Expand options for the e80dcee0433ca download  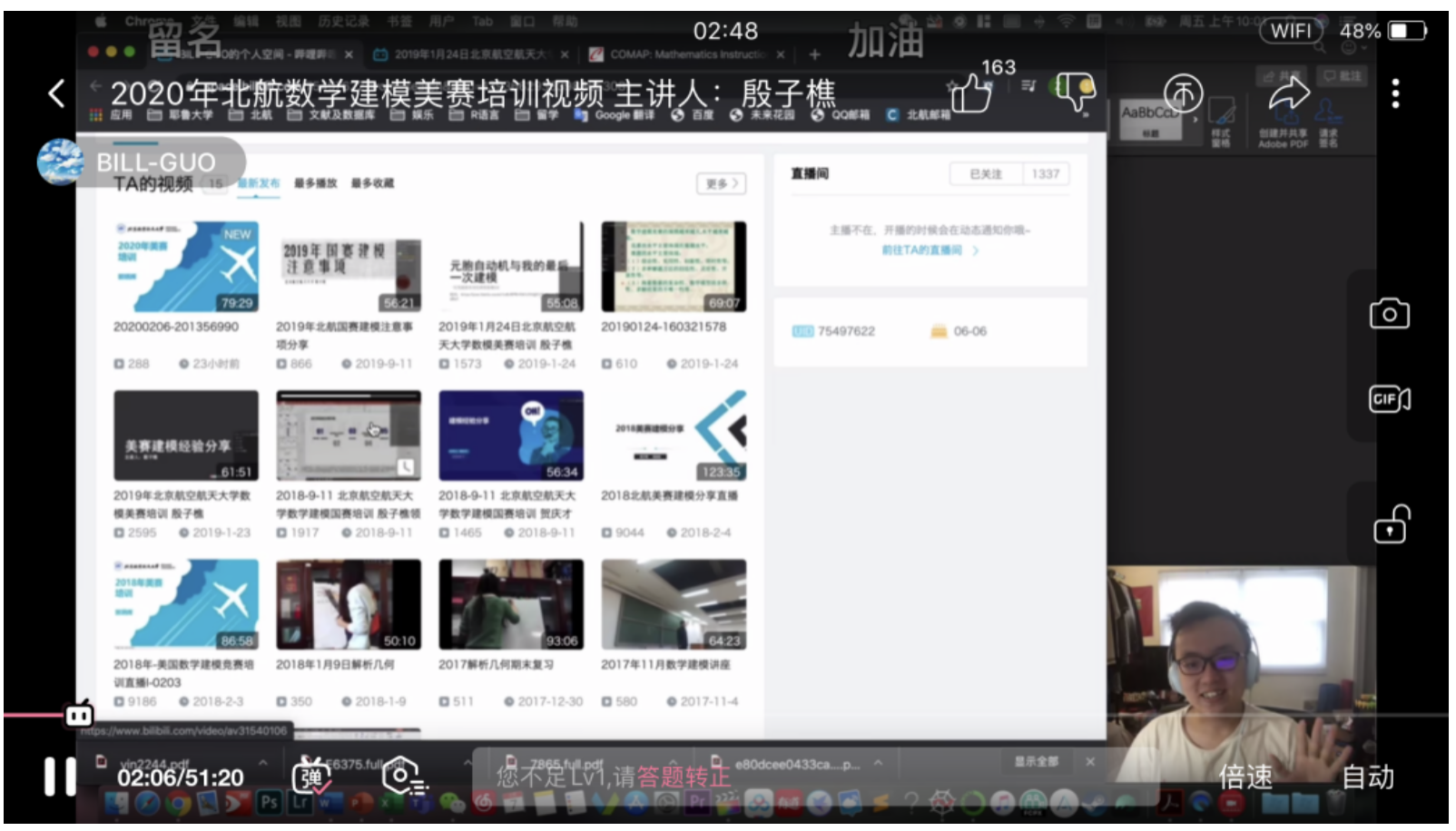tap(879, 763)
